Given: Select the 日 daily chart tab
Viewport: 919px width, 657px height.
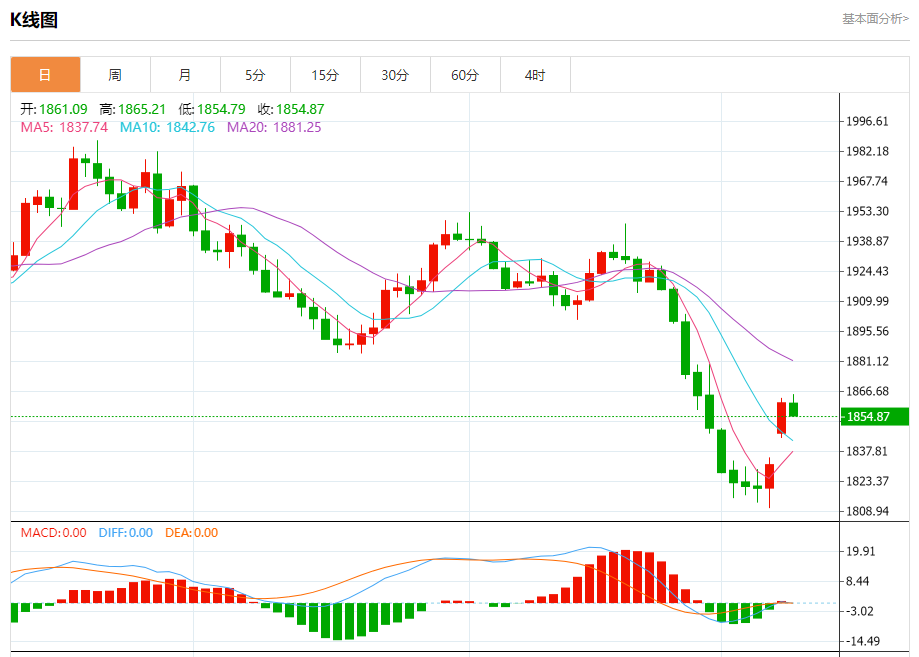Looking at the screenshot, I should [x=45, y=74].
